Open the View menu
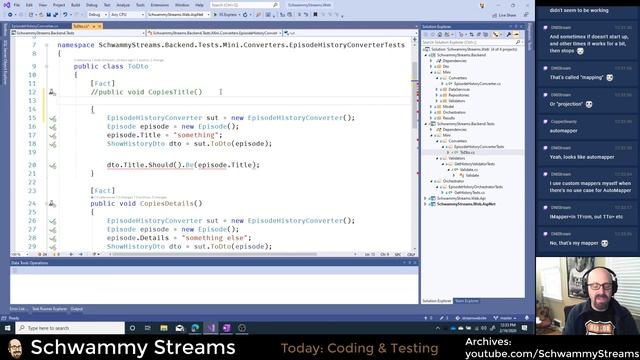 [x=43, y=5]
